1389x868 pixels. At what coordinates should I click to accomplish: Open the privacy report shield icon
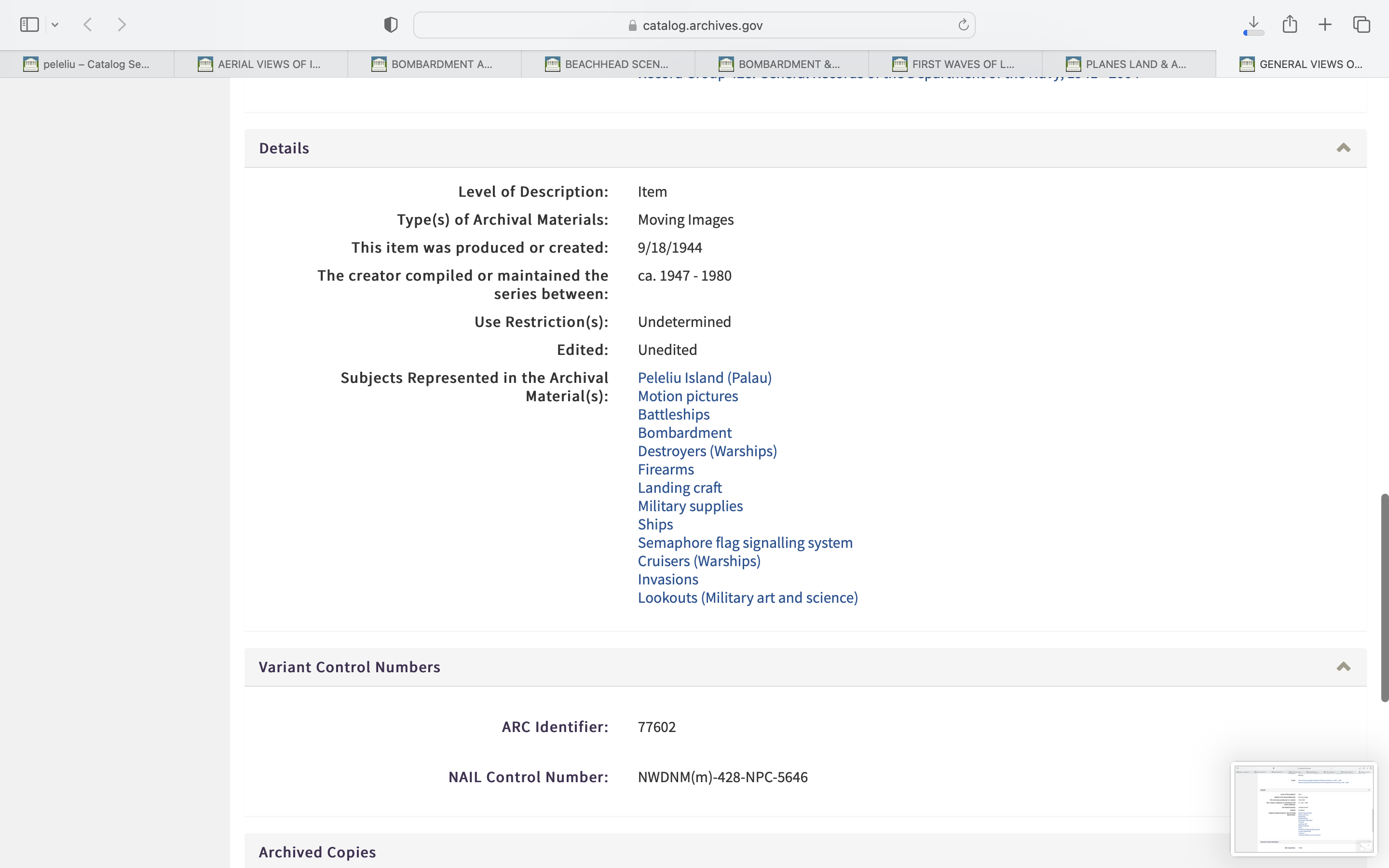coord(390,25)
